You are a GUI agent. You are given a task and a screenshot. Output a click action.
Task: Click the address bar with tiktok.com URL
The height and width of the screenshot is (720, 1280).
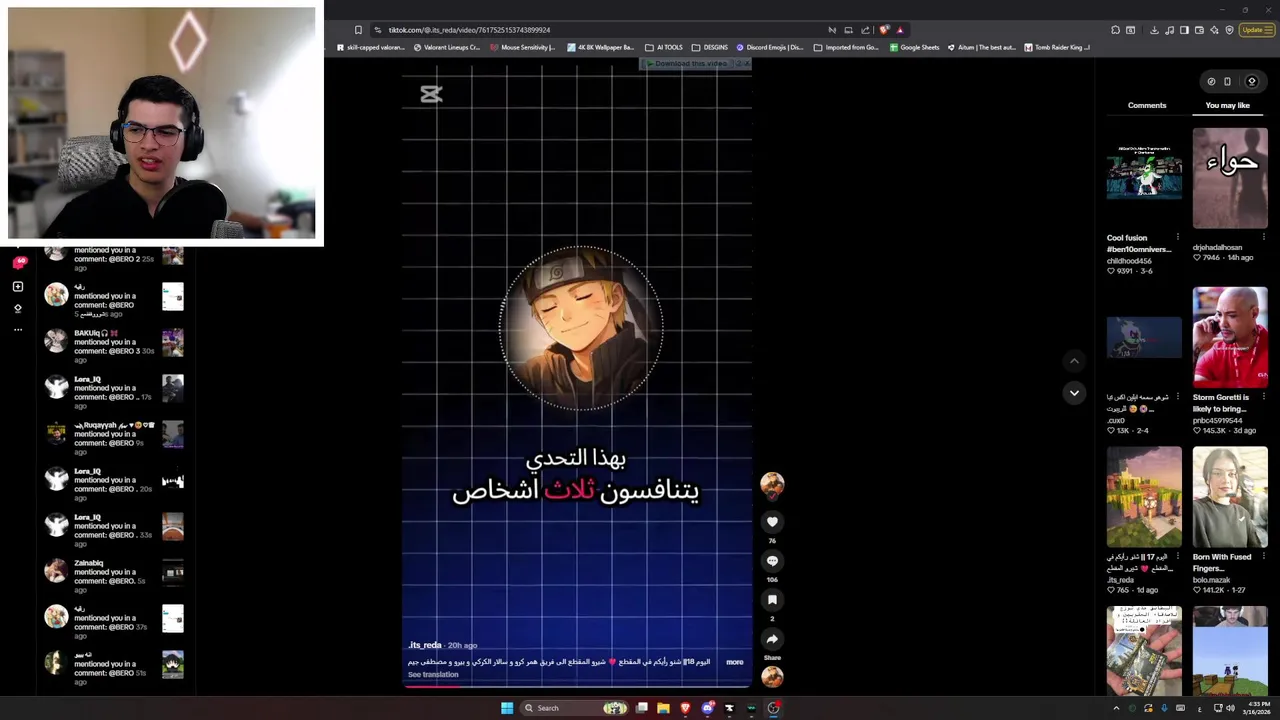point(600,30)
